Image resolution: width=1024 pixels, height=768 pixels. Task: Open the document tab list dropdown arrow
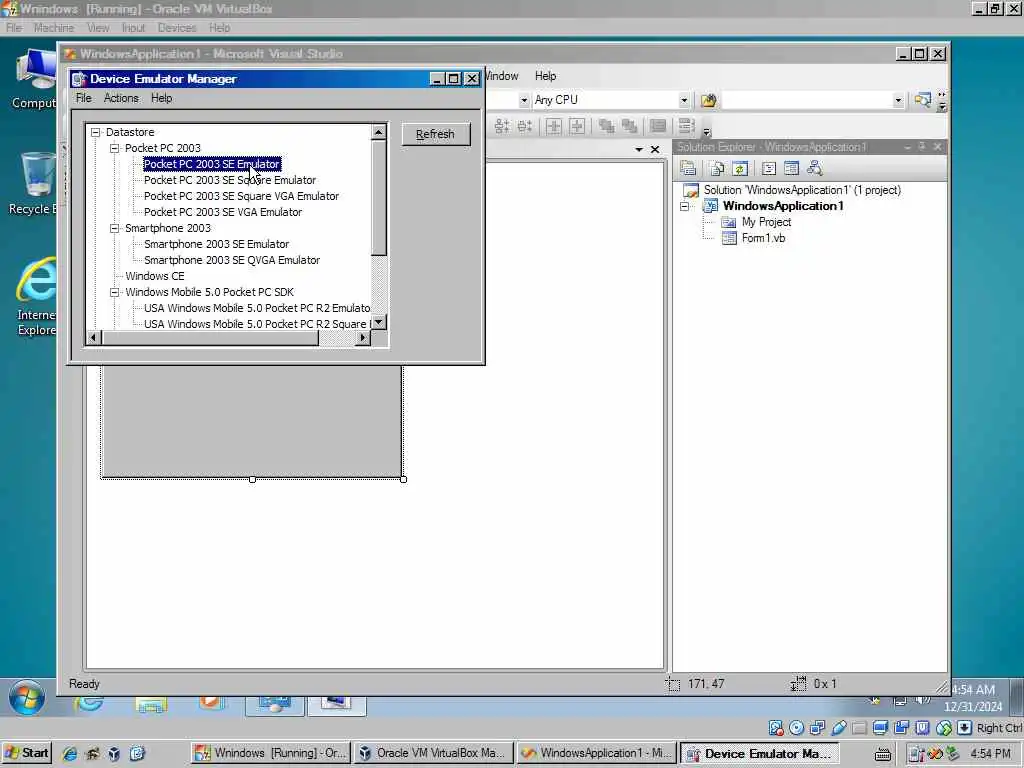pos(639,150)
